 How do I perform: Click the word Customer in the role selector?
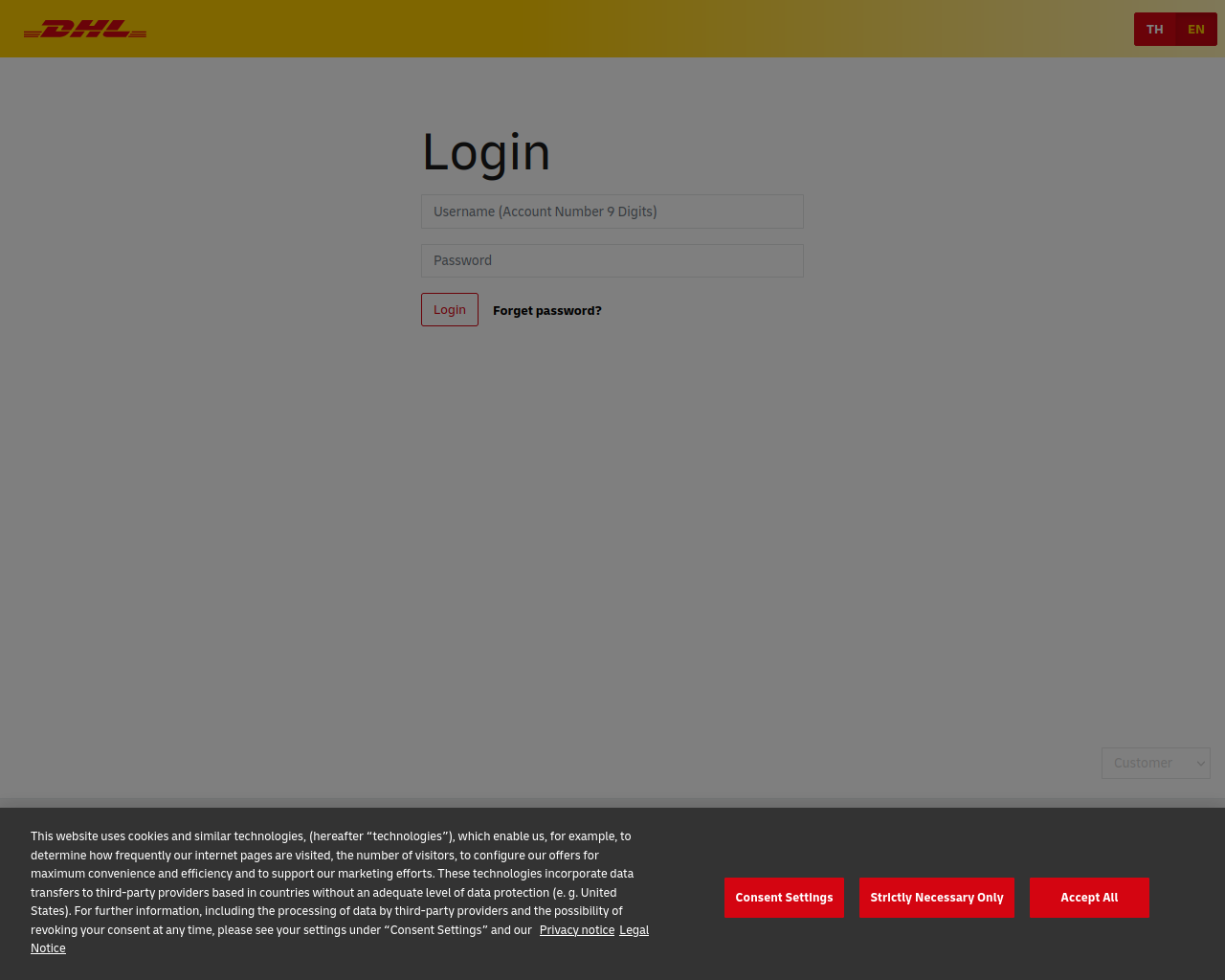pos(1143,763)
